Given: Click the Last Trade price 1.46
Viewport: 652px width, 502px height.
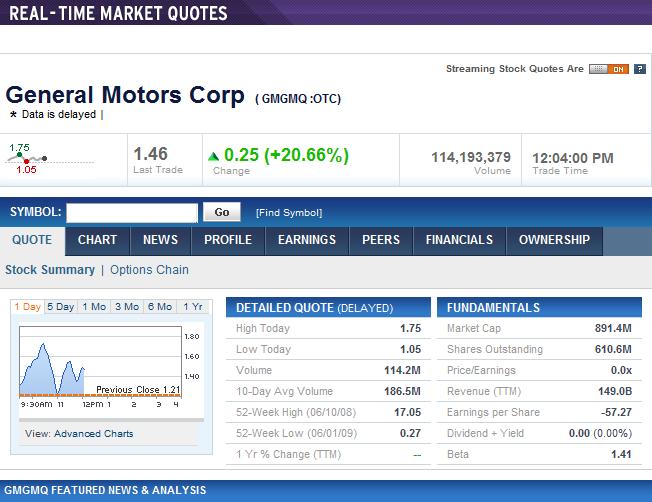Looking at the screenshot, I should coord(151,154).
